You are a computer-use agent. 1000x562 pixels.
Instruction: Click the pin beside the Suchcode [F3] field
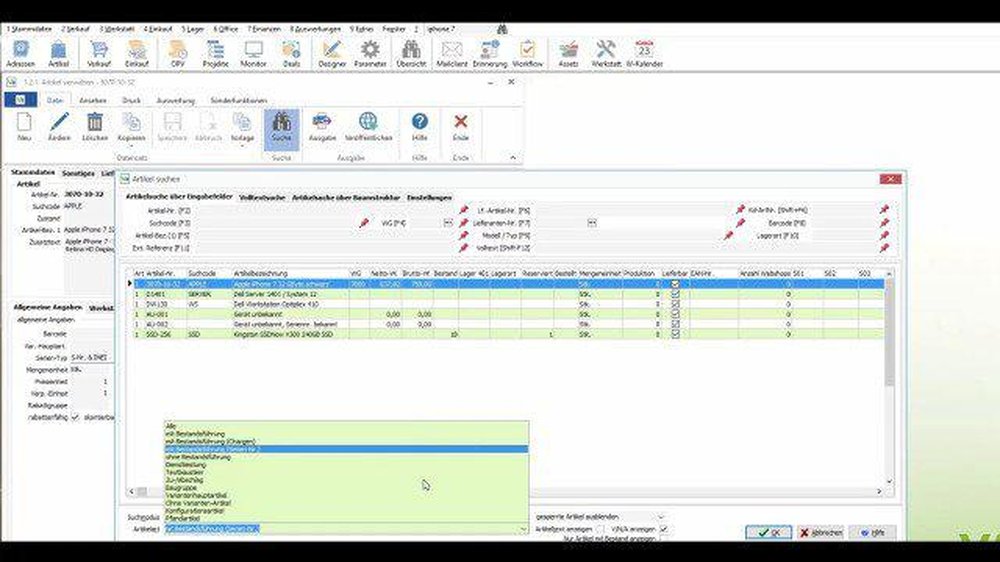364,223
